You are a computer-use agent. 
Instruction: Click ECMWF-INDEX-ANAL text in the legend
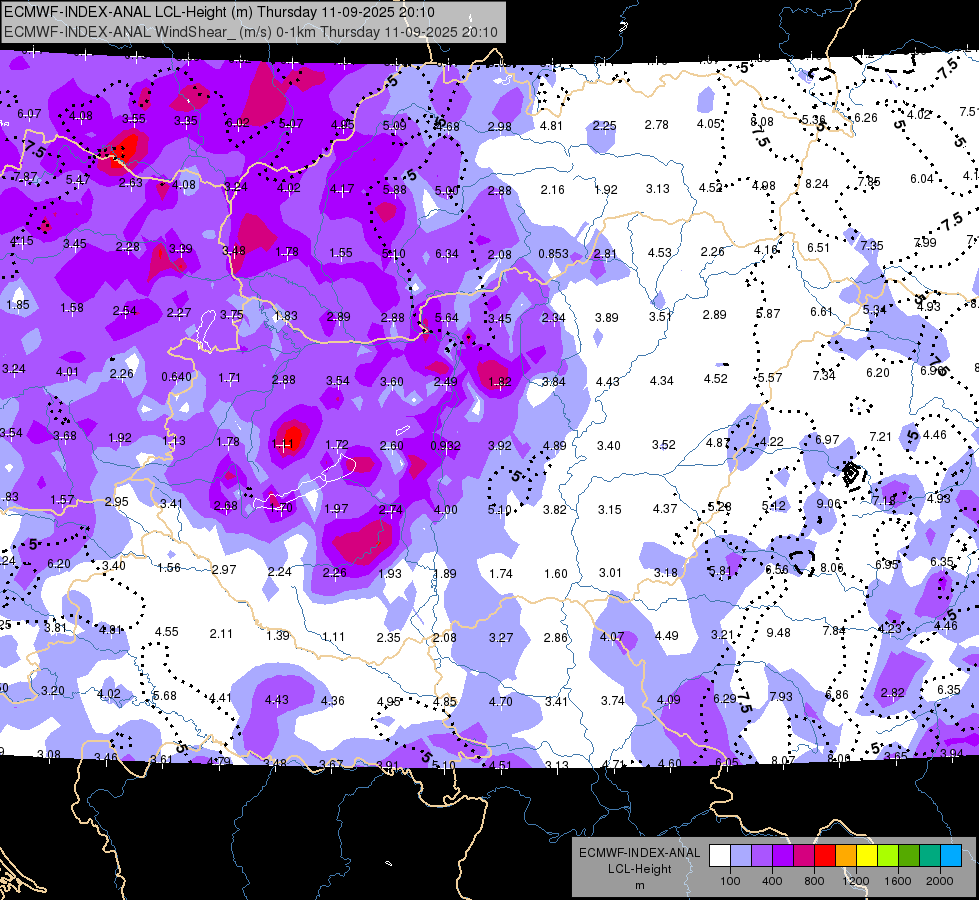[x=639, y=853]
